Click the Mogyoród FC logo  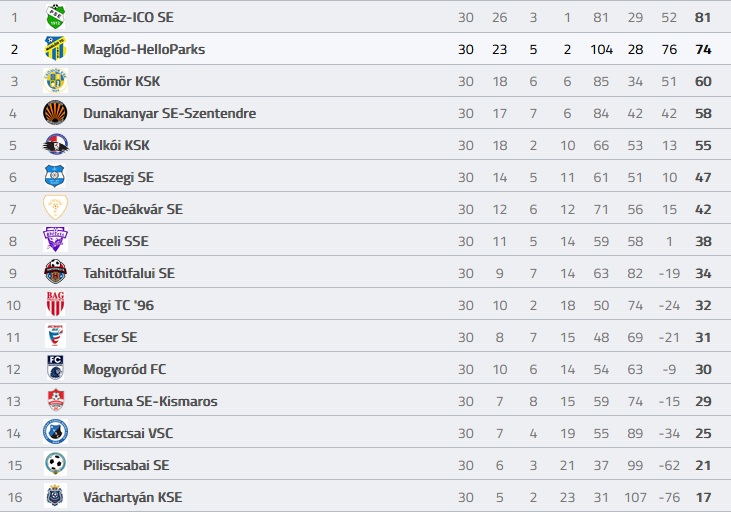click(55, 368)
